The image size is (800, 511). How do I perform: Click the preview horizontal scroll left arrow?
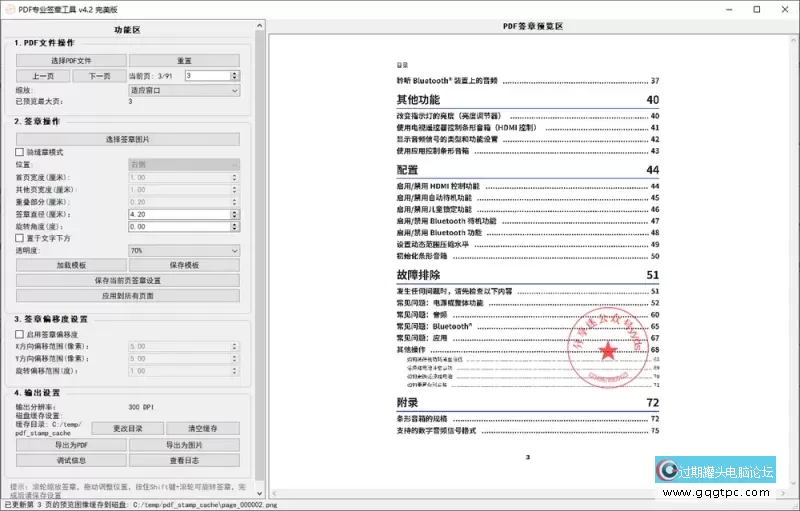tap(274, 493)
